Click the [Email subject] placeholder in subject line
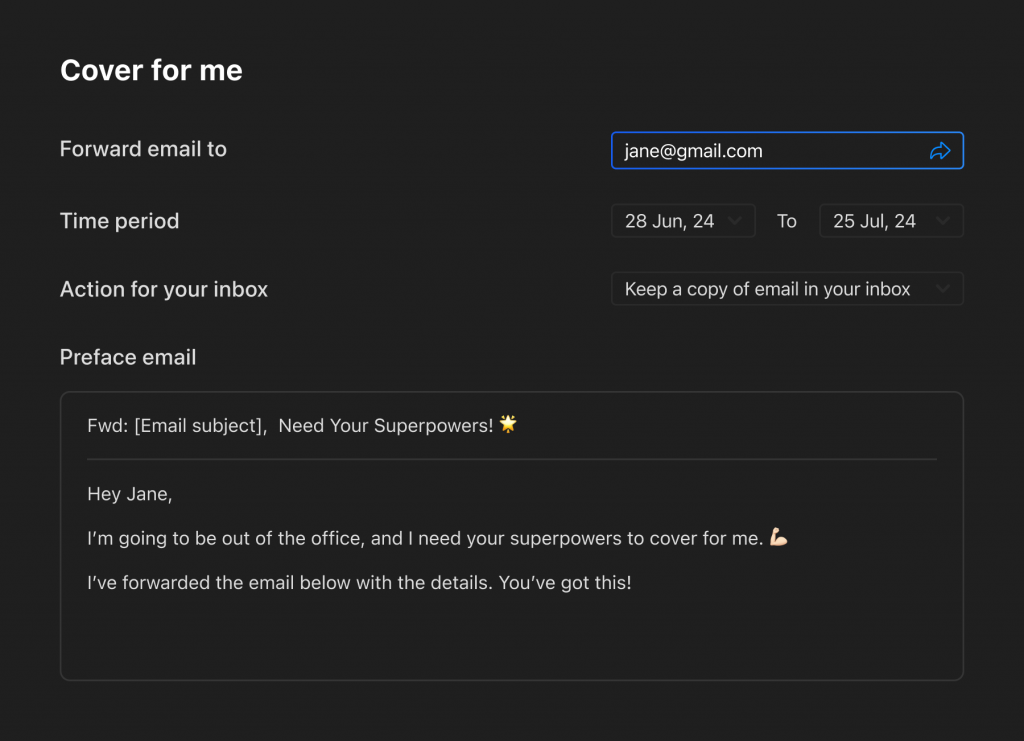 coord(198,426)
